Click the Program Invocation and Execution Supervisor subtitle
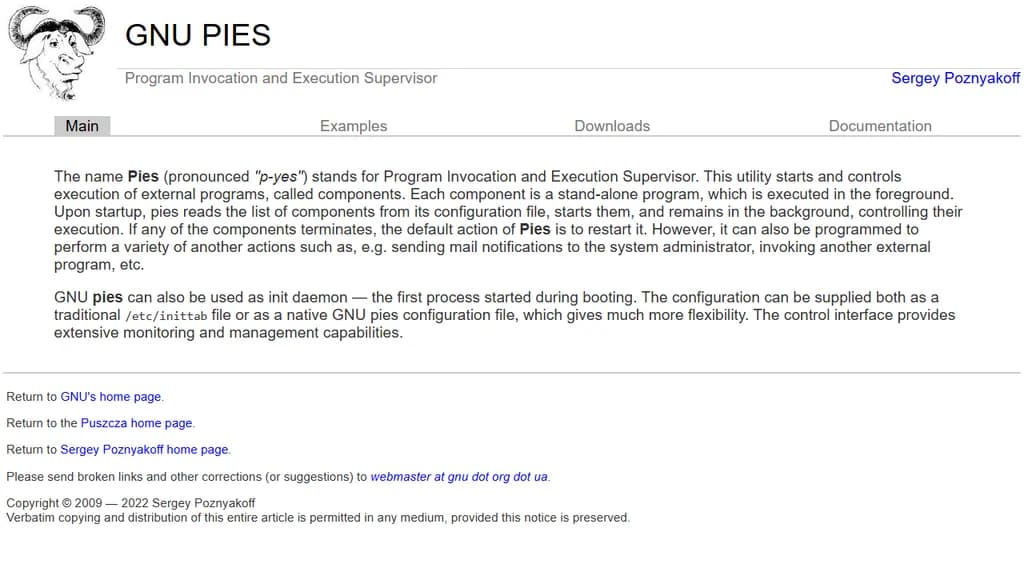The height and width of the screenshot is (576, 1024). pyautogui.click(x=281, y=78)
